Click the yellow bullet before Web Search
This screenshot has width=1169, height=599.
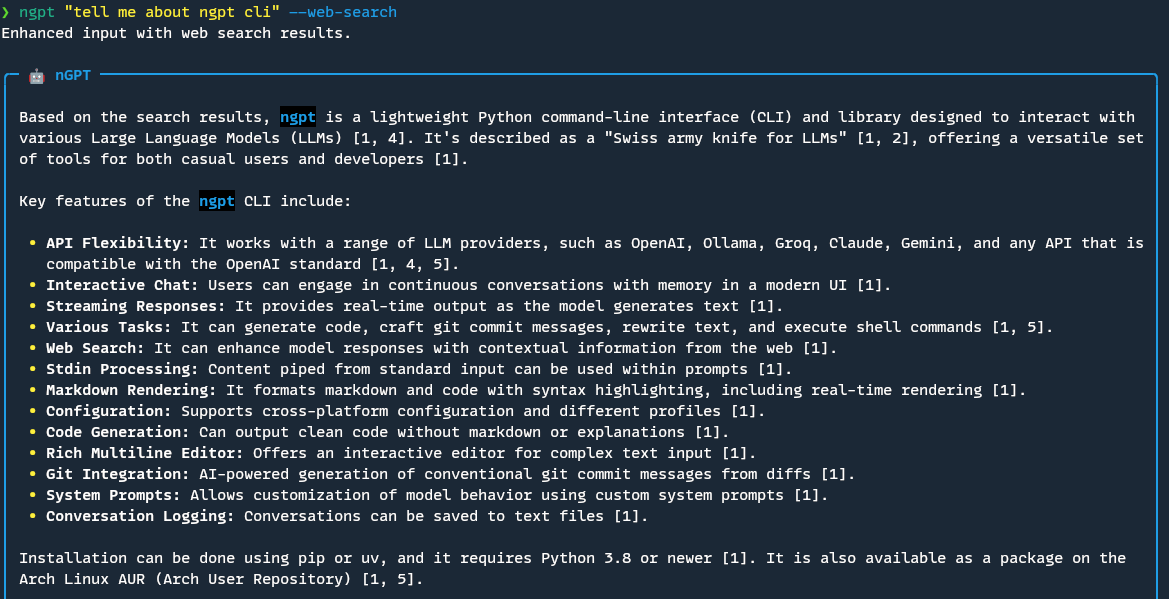tap(32, 348)
